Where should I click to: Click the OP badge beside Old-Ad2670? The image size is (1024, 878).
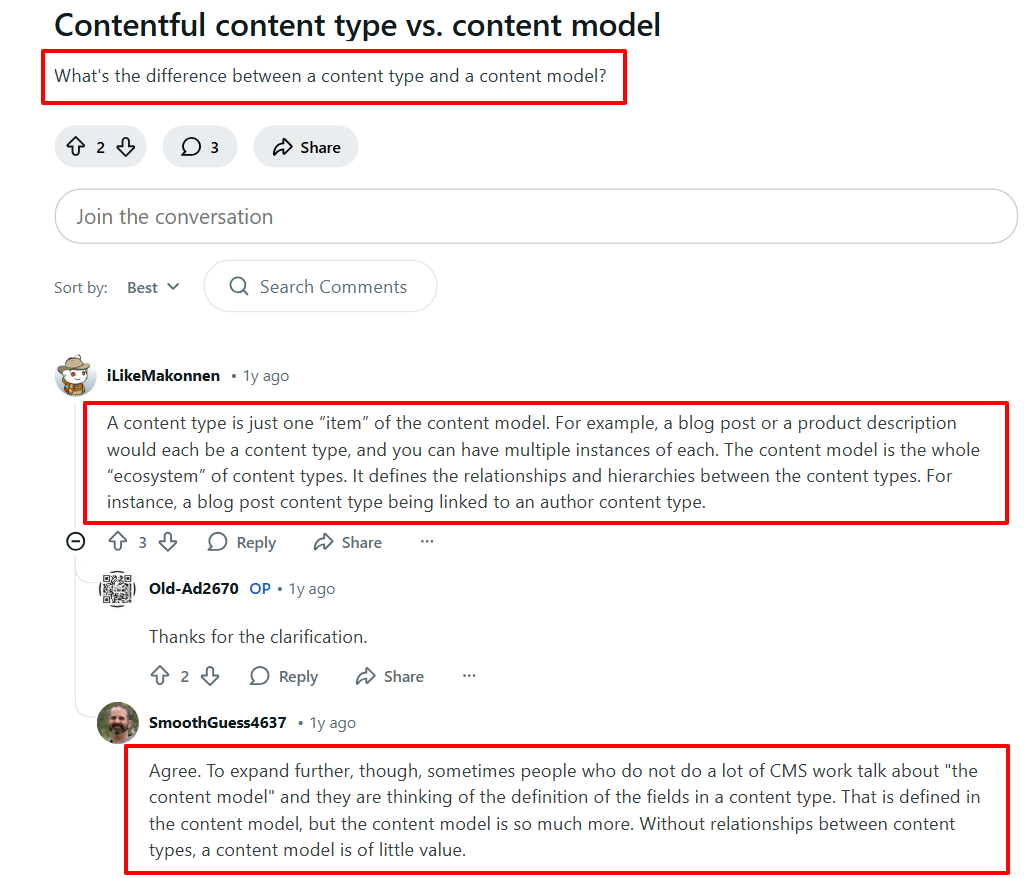coord(259,589)
